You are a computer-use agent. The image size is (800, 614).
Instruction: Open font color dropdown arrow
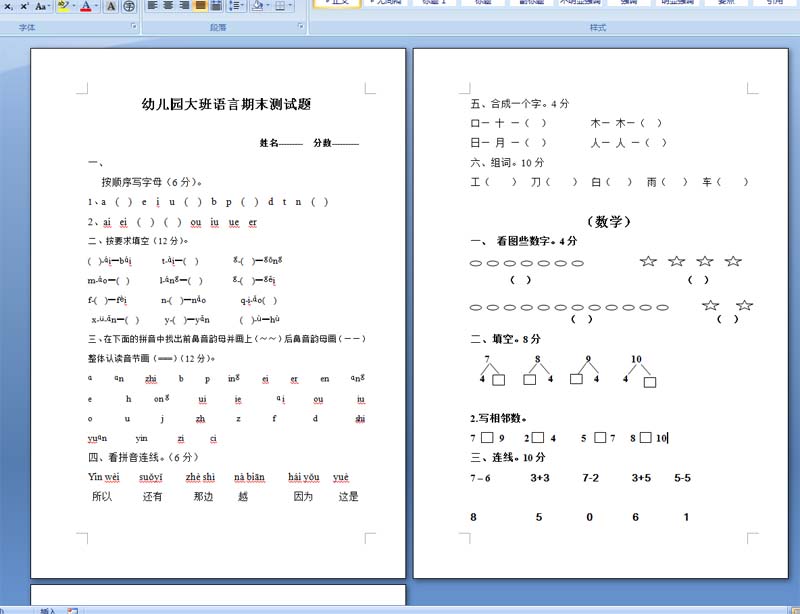96,6
